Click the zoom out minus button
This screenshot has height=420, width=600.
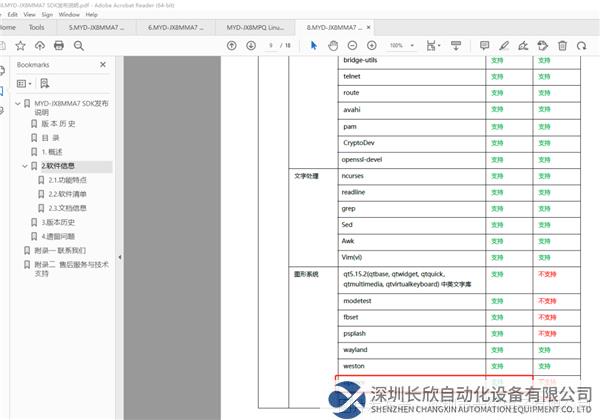click(x=352, y=46)
